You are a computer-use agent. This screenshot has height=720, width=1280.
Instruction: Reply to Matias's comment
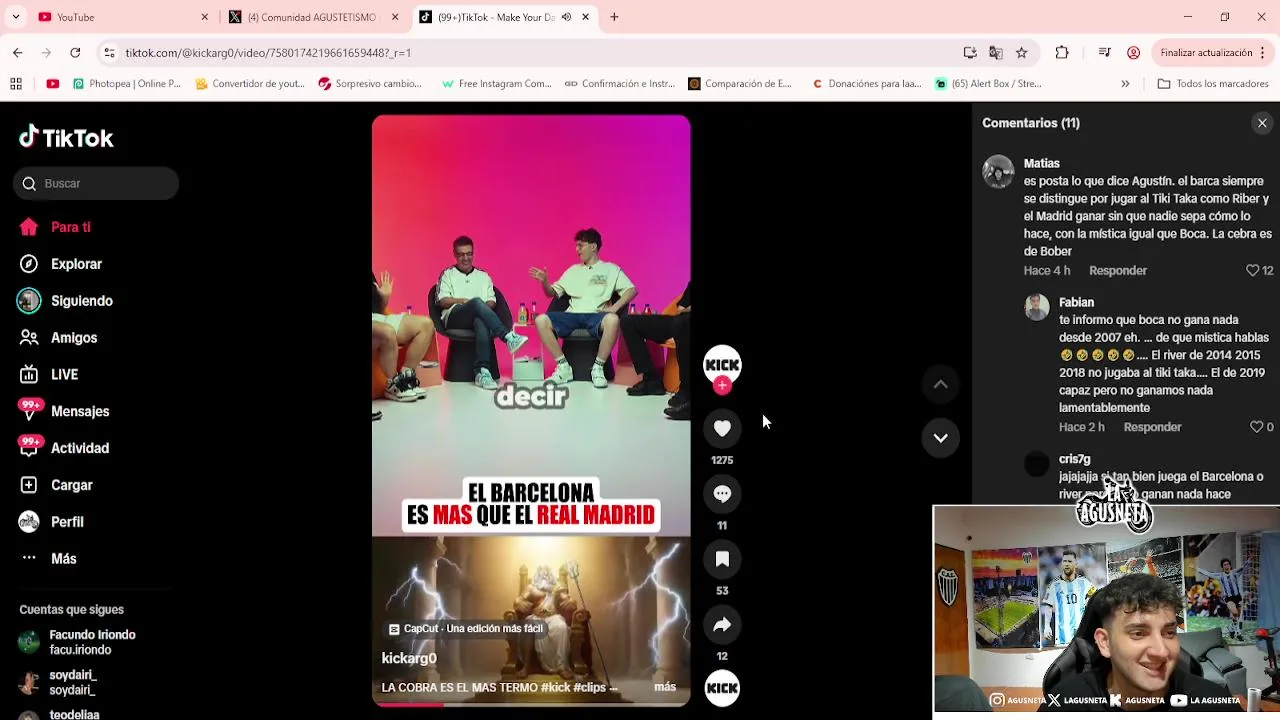click(x=1118, y=271)
